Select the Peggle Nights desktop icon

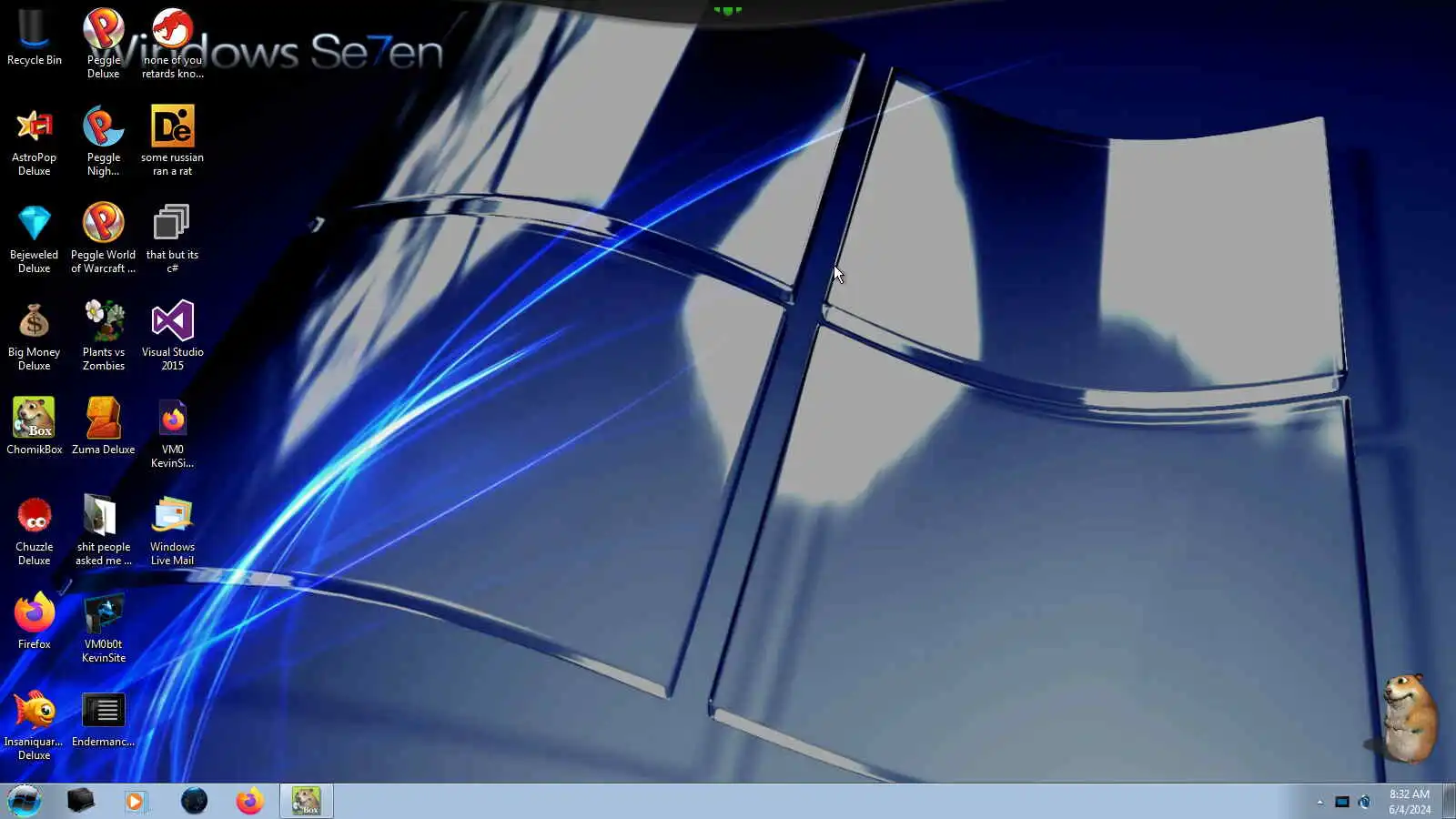pyautogui.click(x=103, y=141)
